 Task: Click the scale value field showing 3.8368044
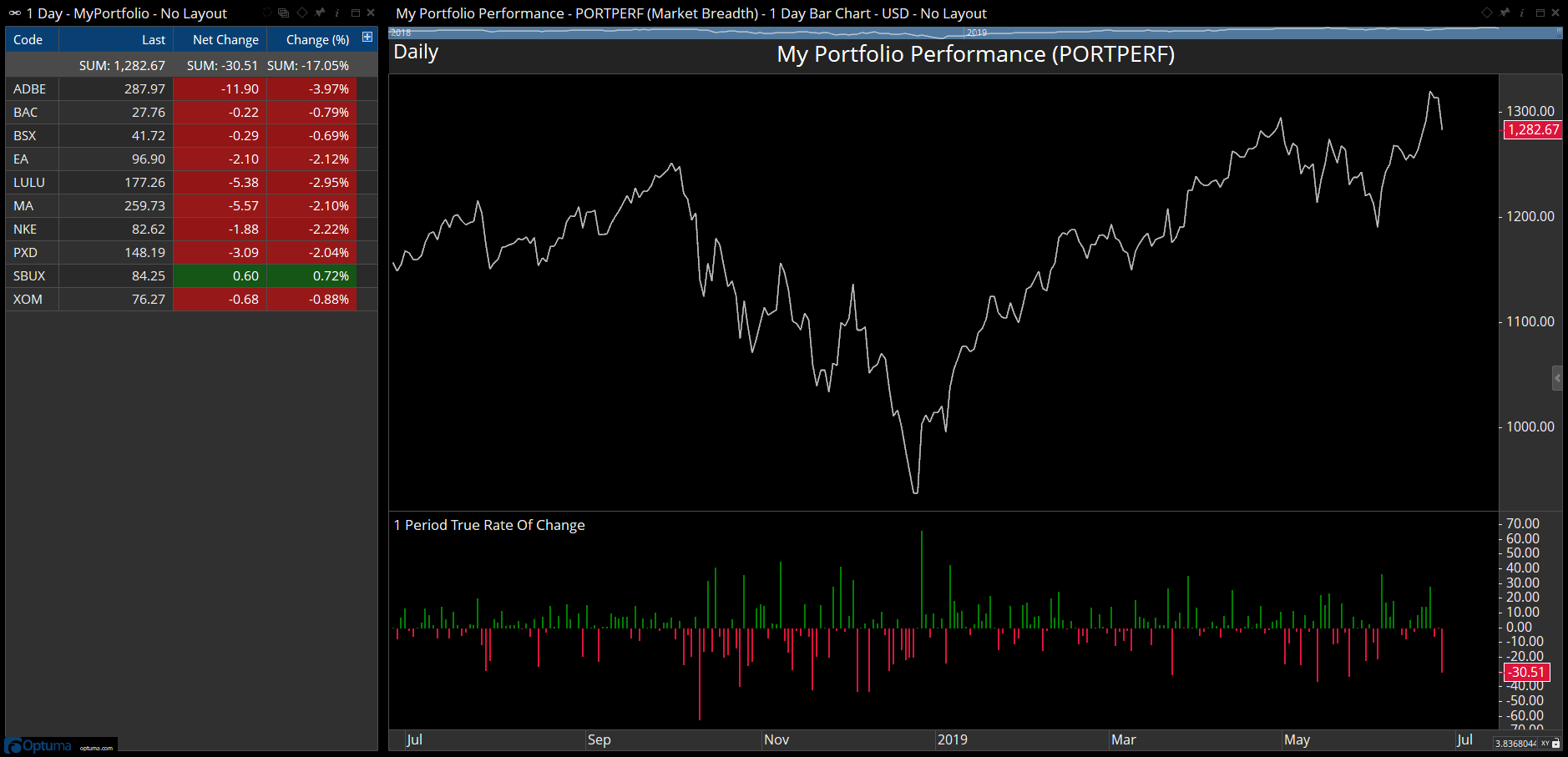tap(1515, 744)
